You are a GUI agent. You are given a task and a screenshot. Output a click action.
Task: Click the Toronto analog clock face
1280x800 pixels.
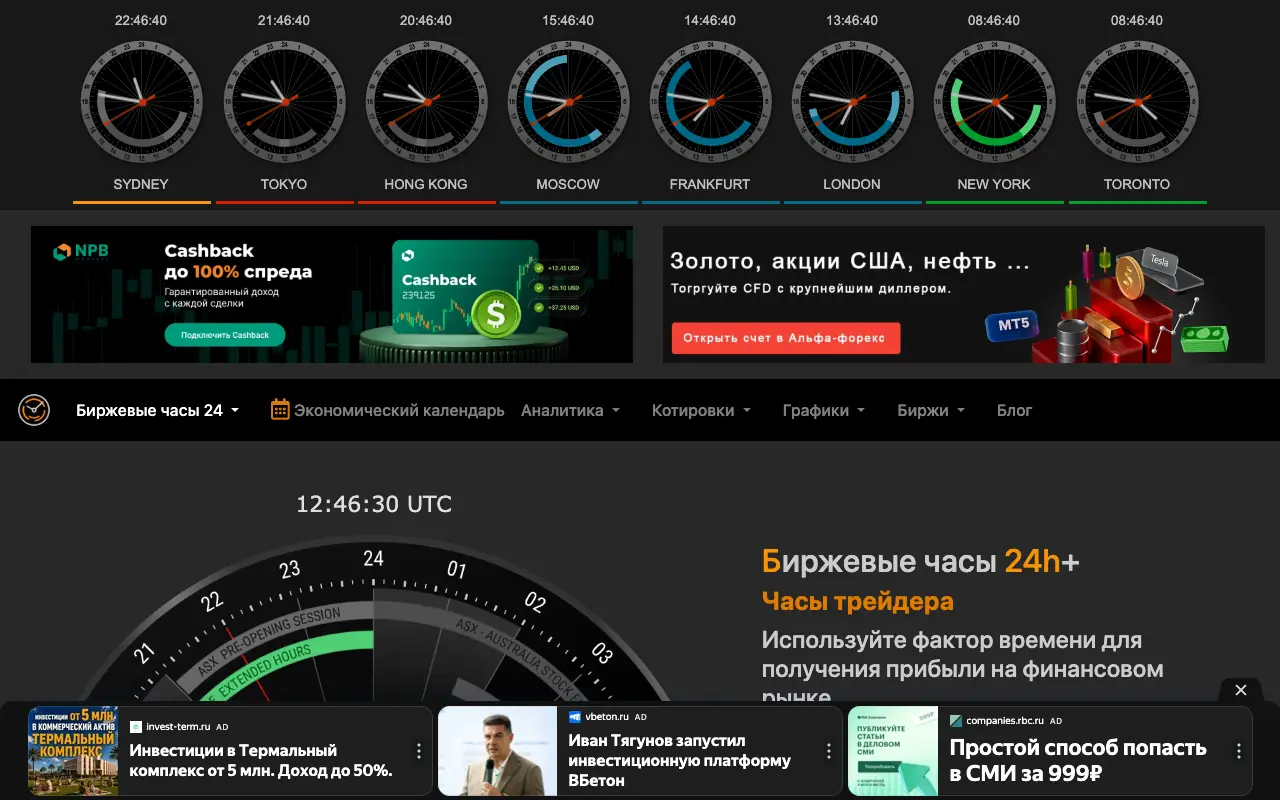click(1137, 102)
